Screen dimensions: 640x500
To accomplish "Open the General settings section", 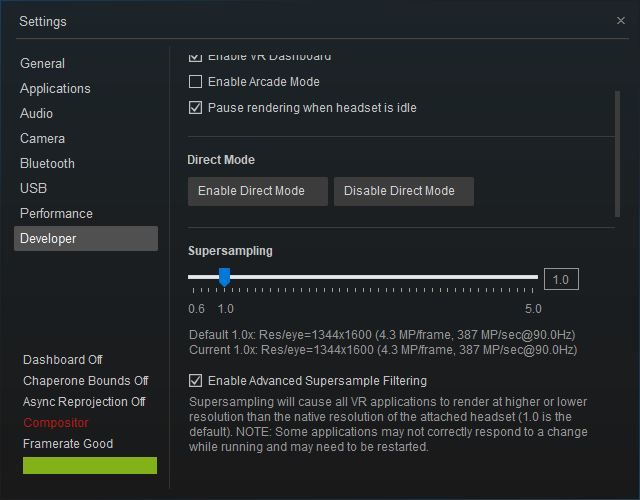I will click(42, 63).
